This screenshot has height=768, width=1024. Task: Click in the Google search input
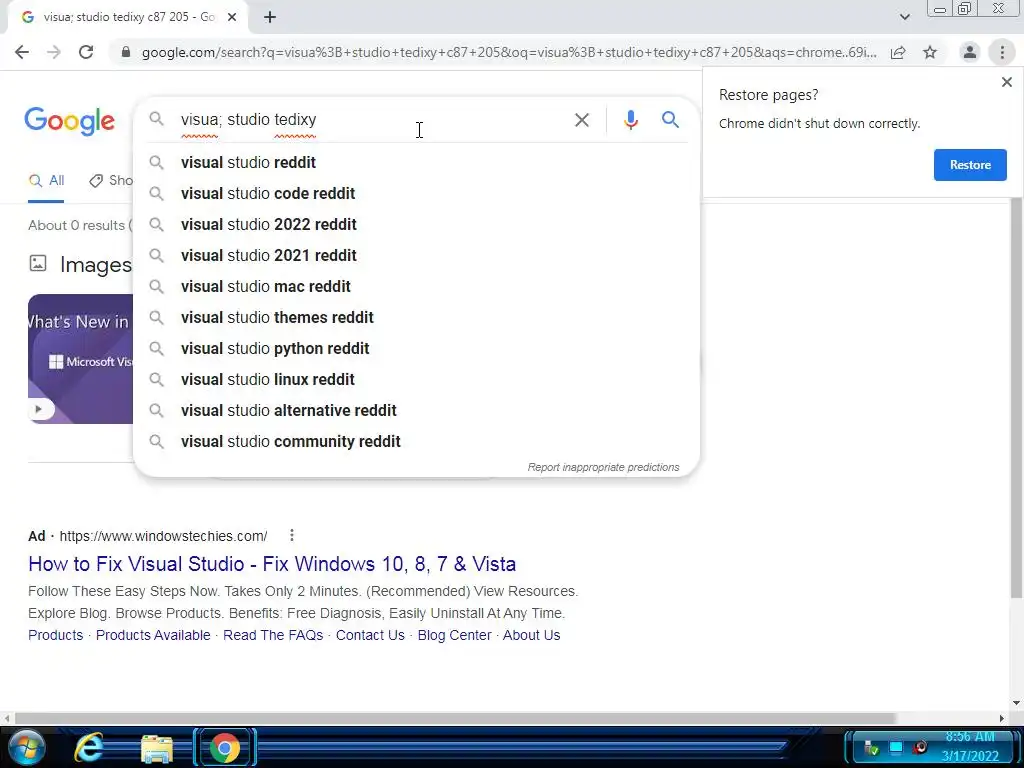(x=369, y=120)
